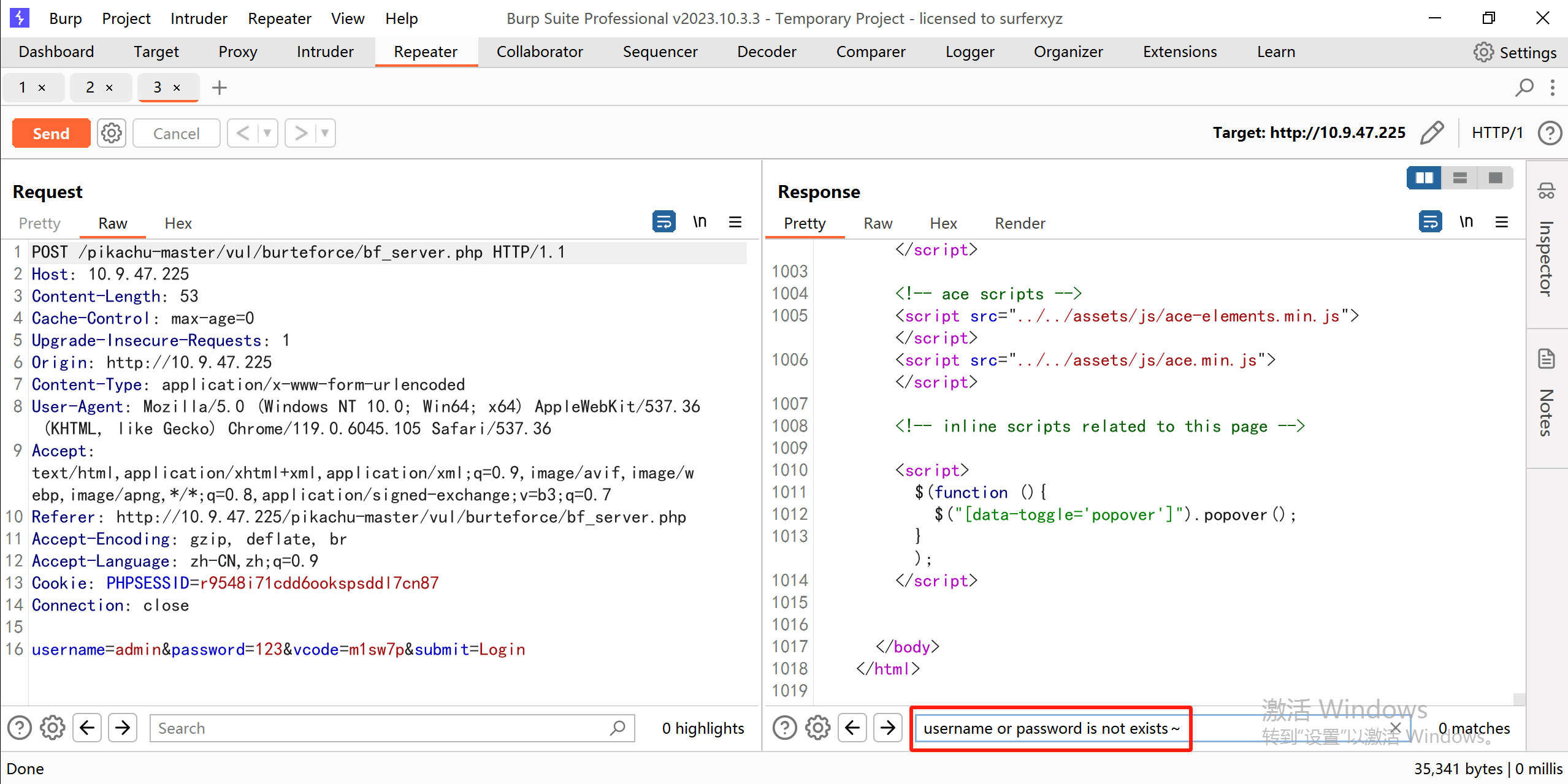Open Request editor hamburger menu
The height and width of the screenshot is (784, 1568).
(735, 221)
